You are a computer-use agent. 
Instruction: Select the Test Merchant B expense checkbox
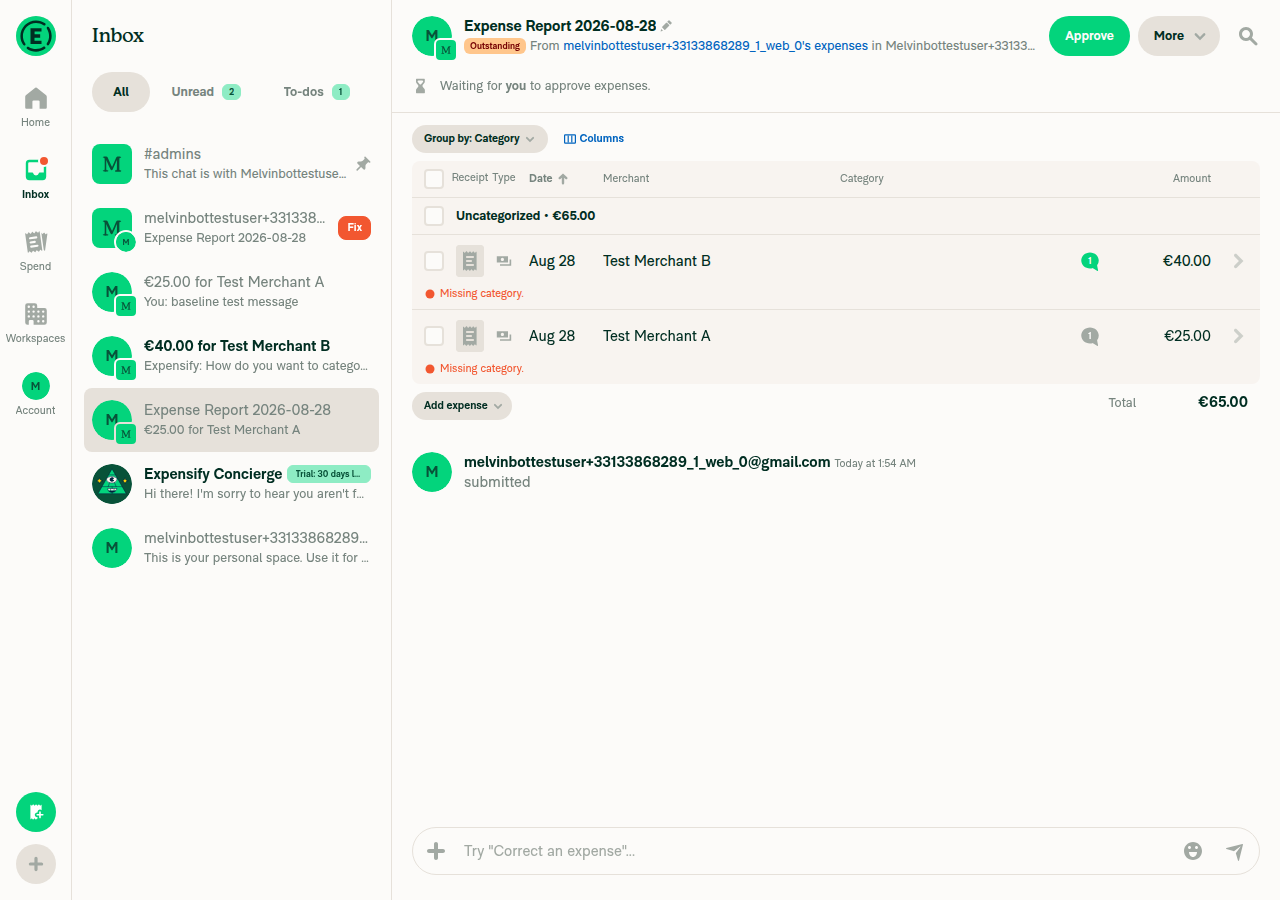click(434, 261)
